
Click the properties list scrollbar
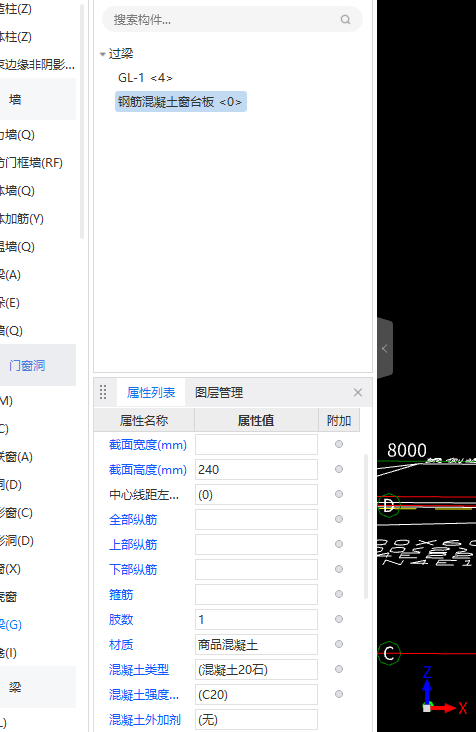(x=366, y=526)
